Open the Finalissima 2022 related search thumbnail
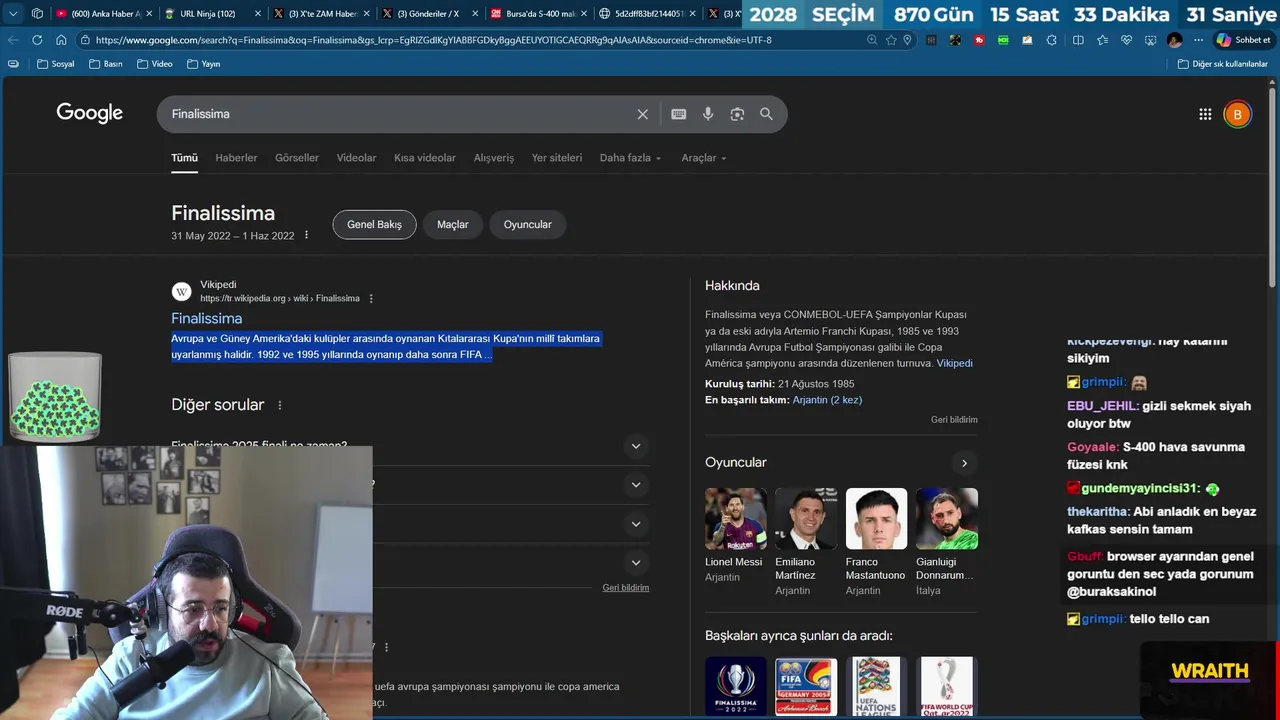This screenshot has width=1280, height=720. click(x=736, y=686)
